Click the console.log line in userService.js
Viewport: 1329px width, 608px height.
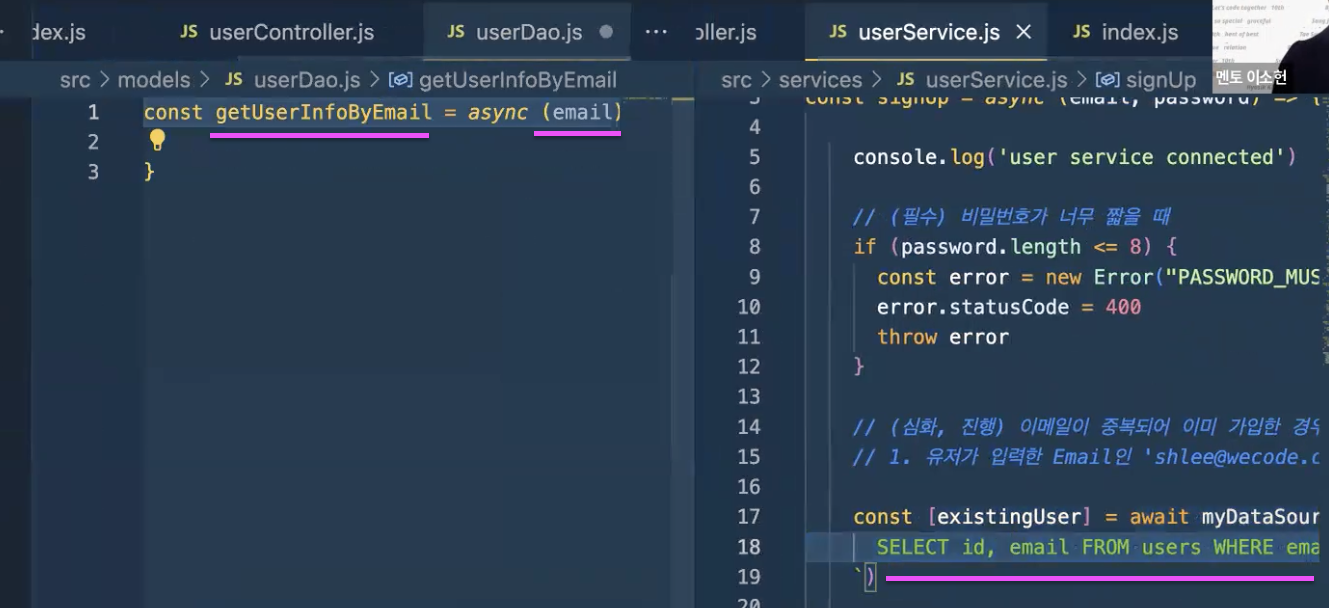[x=1075, y=157]
